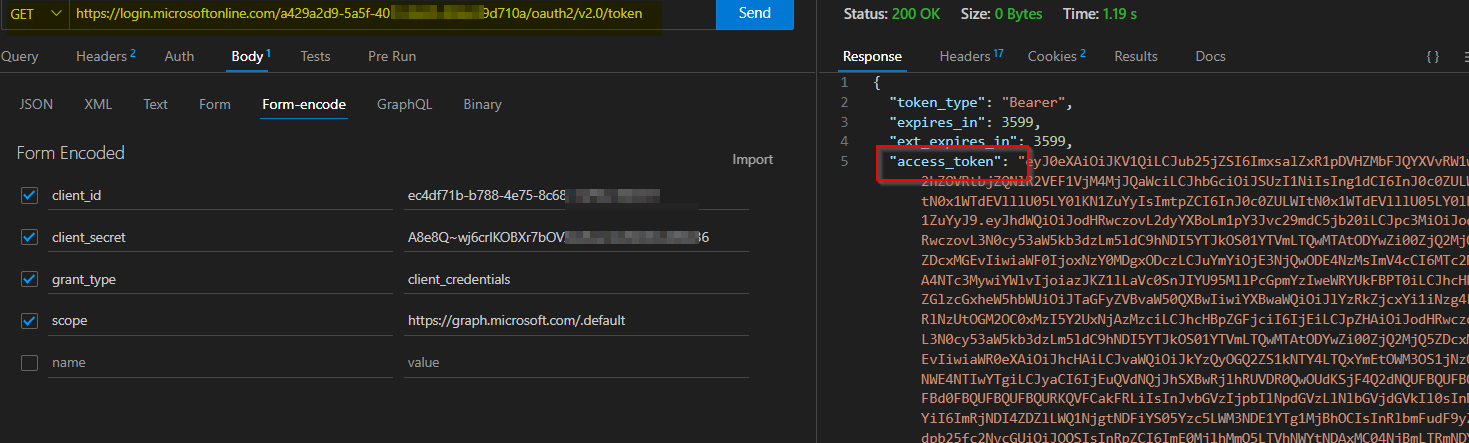Image resolution: width=1469 pixels, height=443 pixels.
Task: Choose the Text body type
Action: [155, 104]
